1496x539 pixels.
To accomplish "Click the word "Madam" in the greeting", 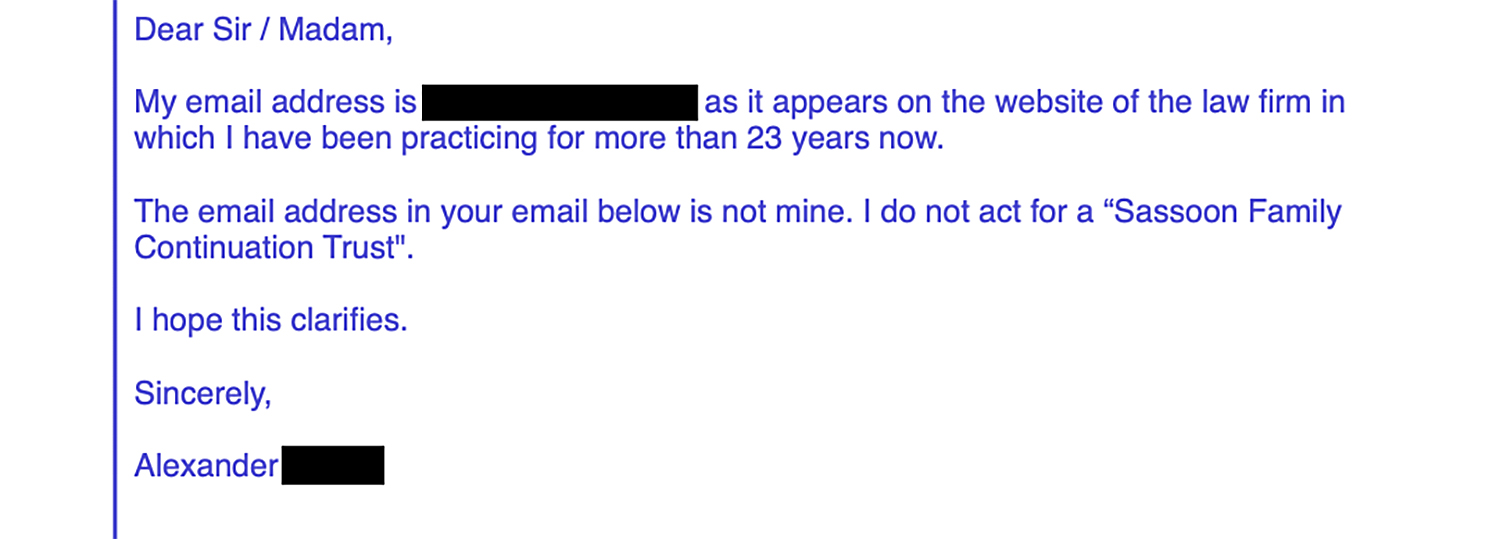I will coord(333,29).
